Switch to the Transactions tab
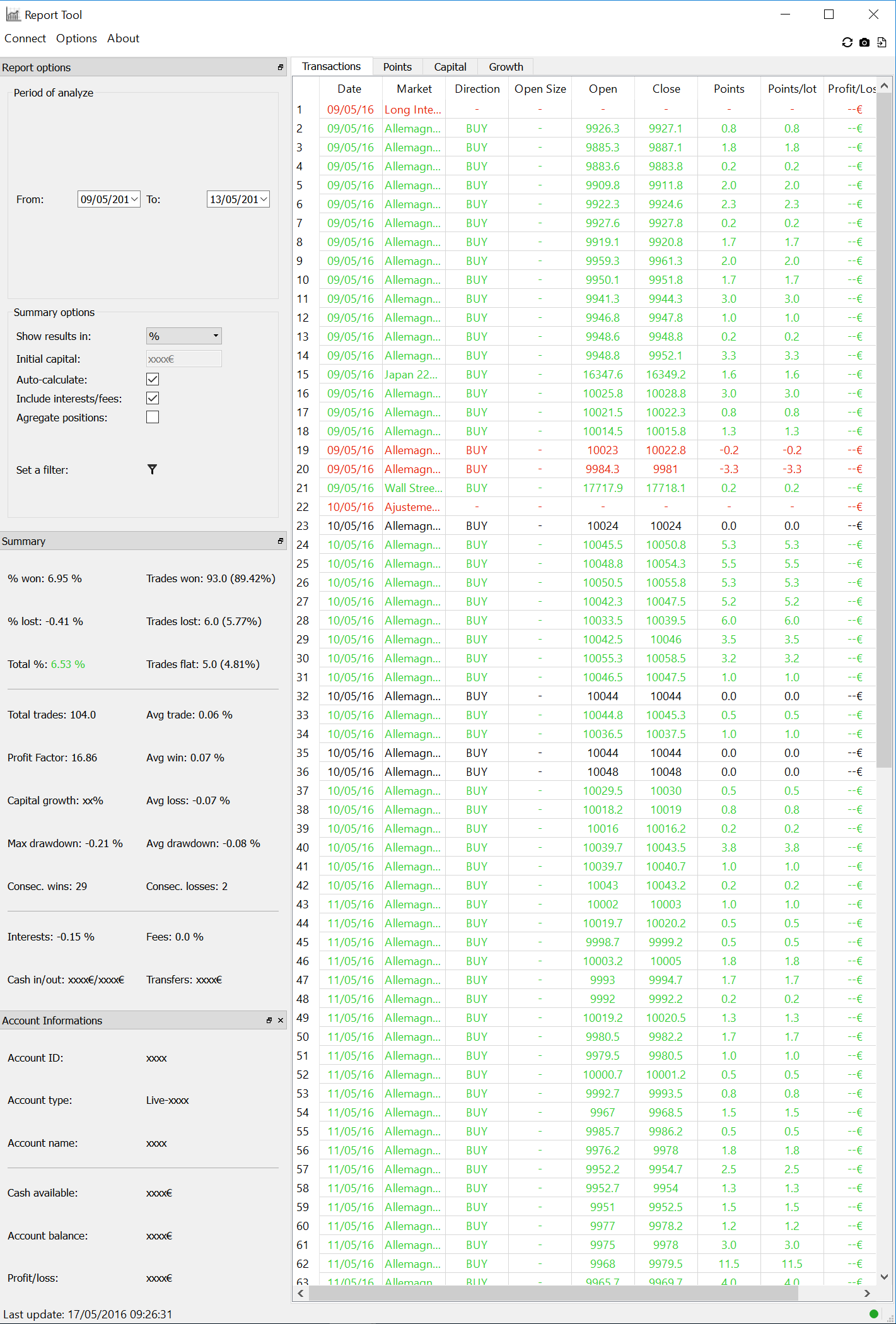 (x=331, y=66)
